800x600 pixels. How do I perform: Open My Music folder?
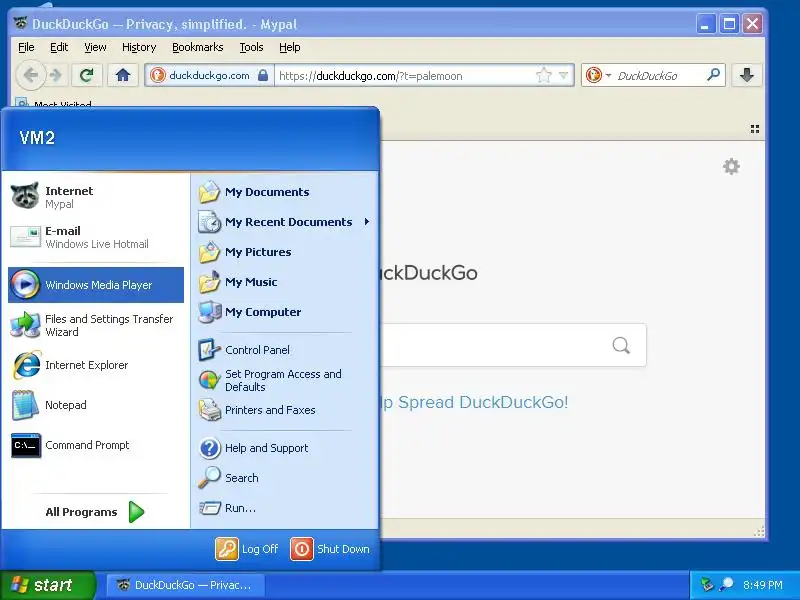285,282
